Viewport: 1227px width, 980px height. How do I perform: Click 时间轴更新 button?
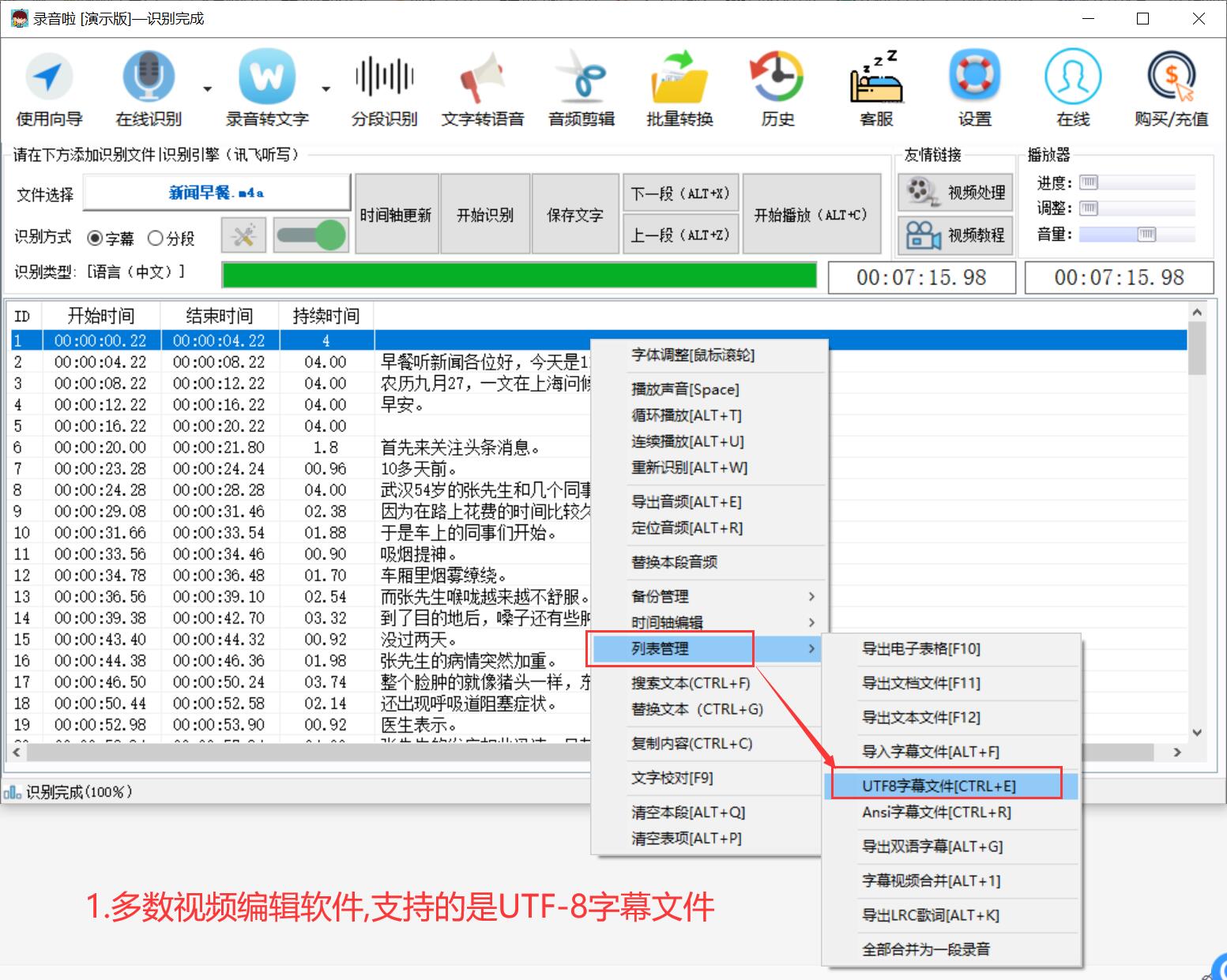396,214
